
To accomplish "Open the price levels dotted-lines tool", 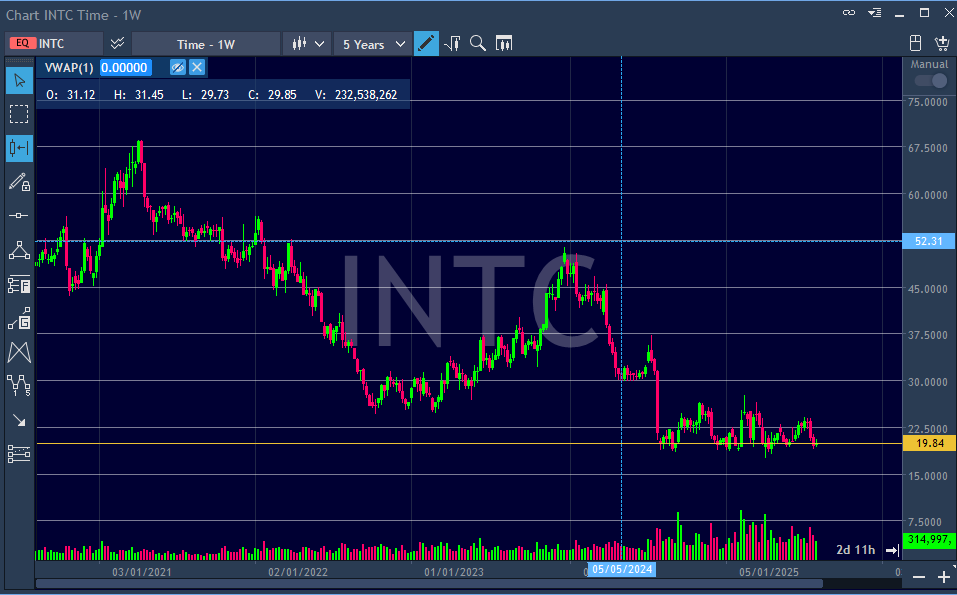I will tap(20, 454).
